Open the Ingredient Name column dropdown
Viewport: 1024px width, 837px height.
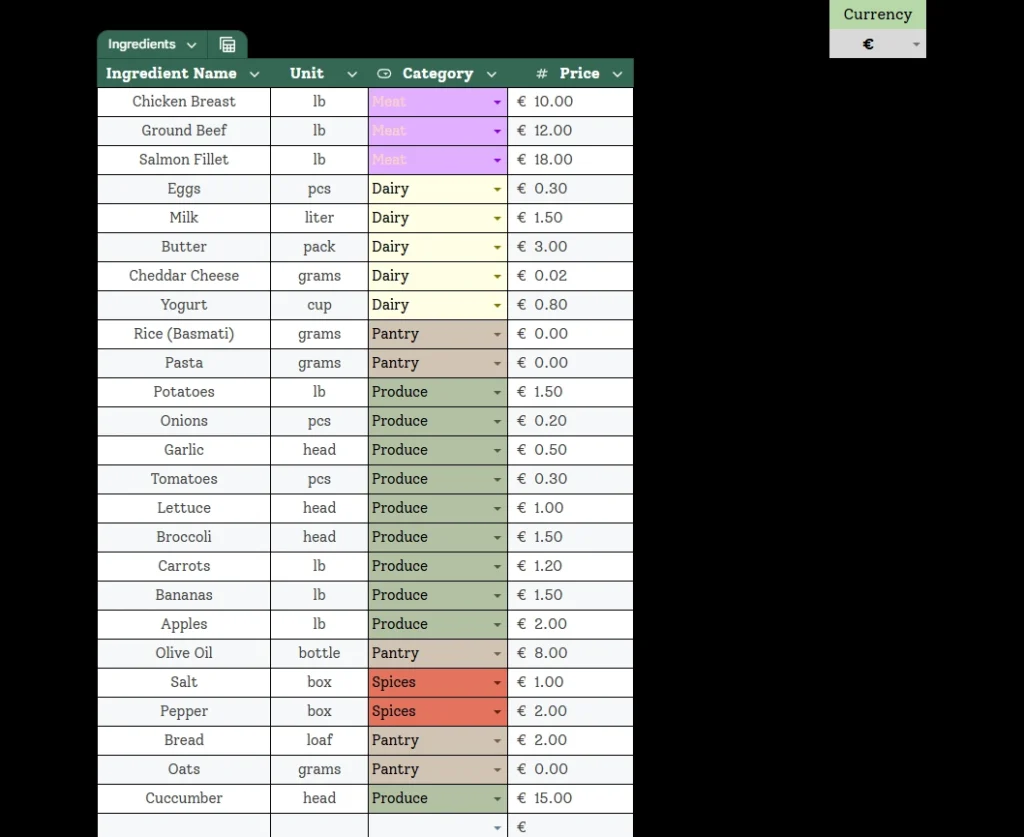pyautogui.click(x=254, y=73)
